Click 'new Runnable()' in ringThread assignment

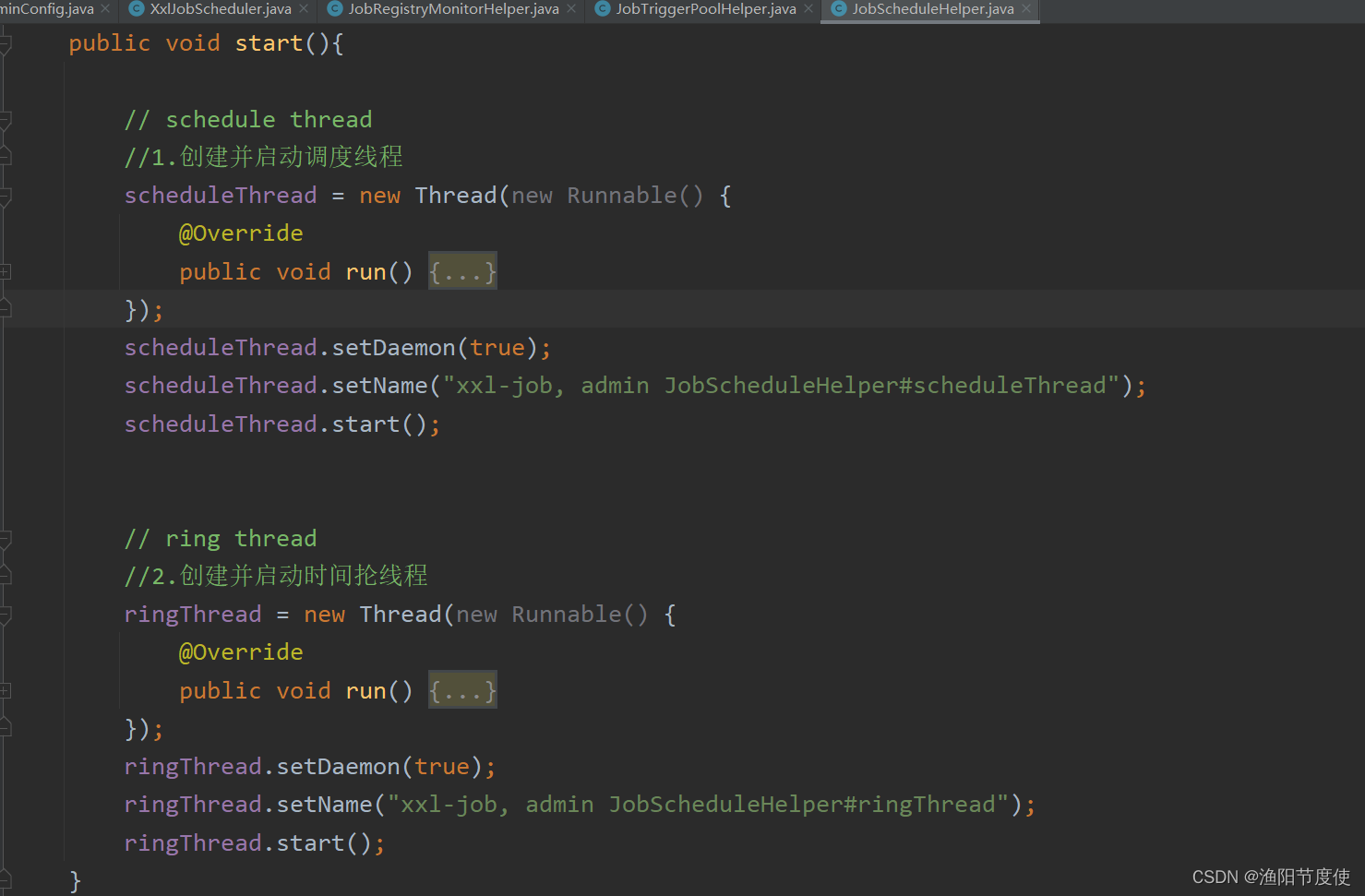552,615
